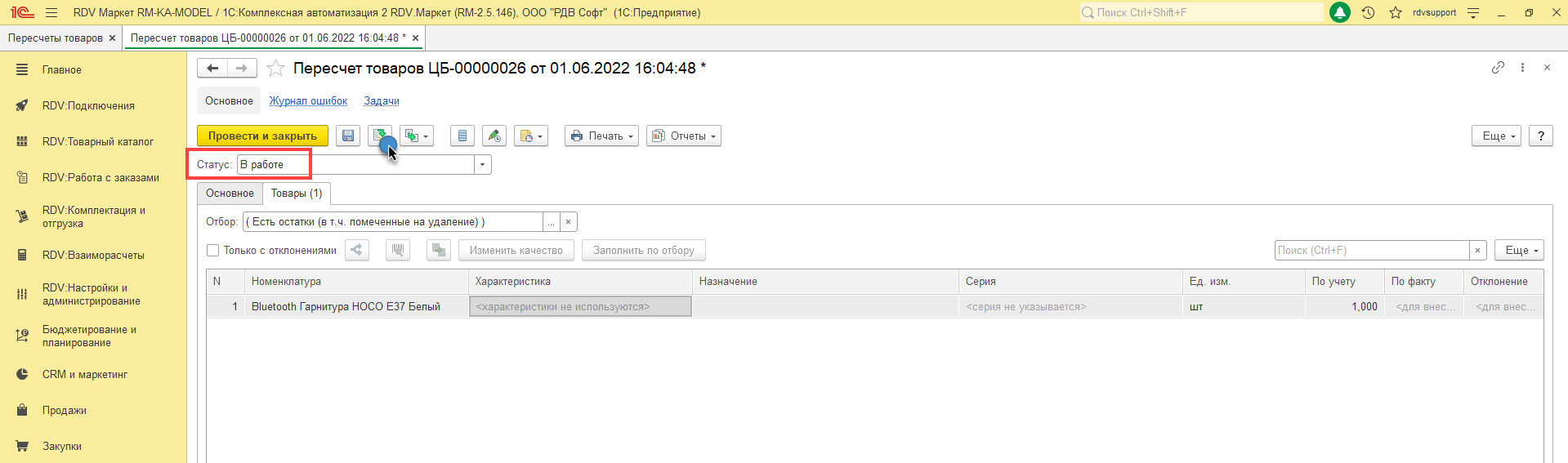Click the Отклонение column header

1503,282
